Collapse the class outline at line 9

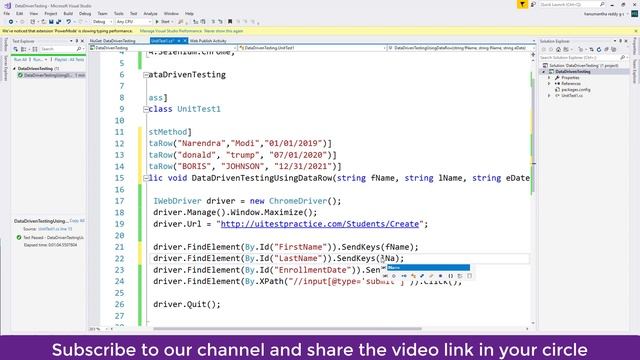tap(146, 109)
